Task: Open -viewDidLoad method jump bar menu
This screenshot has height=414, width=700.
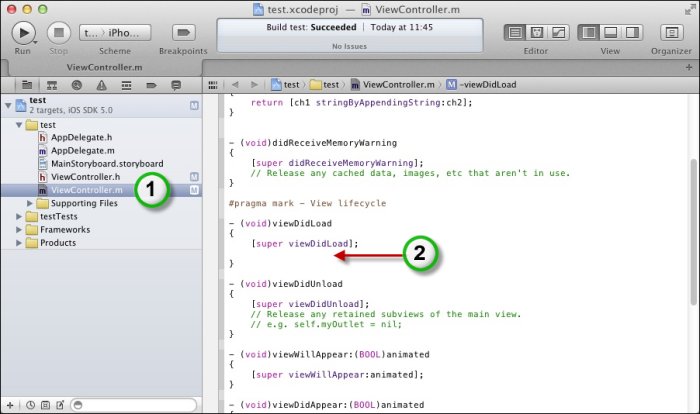Action: click(x=481, y=85)
